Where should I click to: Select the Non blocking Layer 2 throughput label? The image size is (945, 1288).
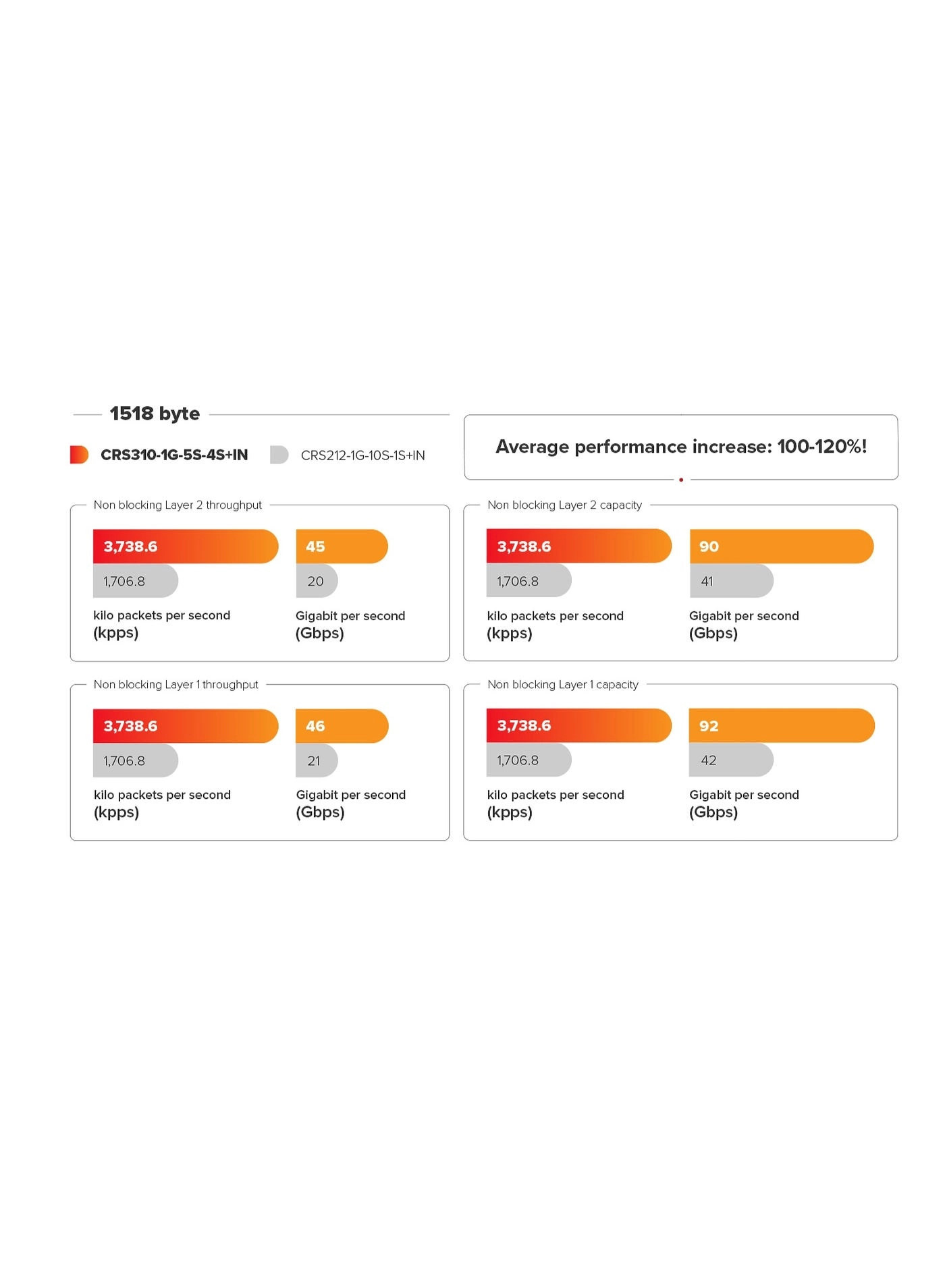point(178,505)
